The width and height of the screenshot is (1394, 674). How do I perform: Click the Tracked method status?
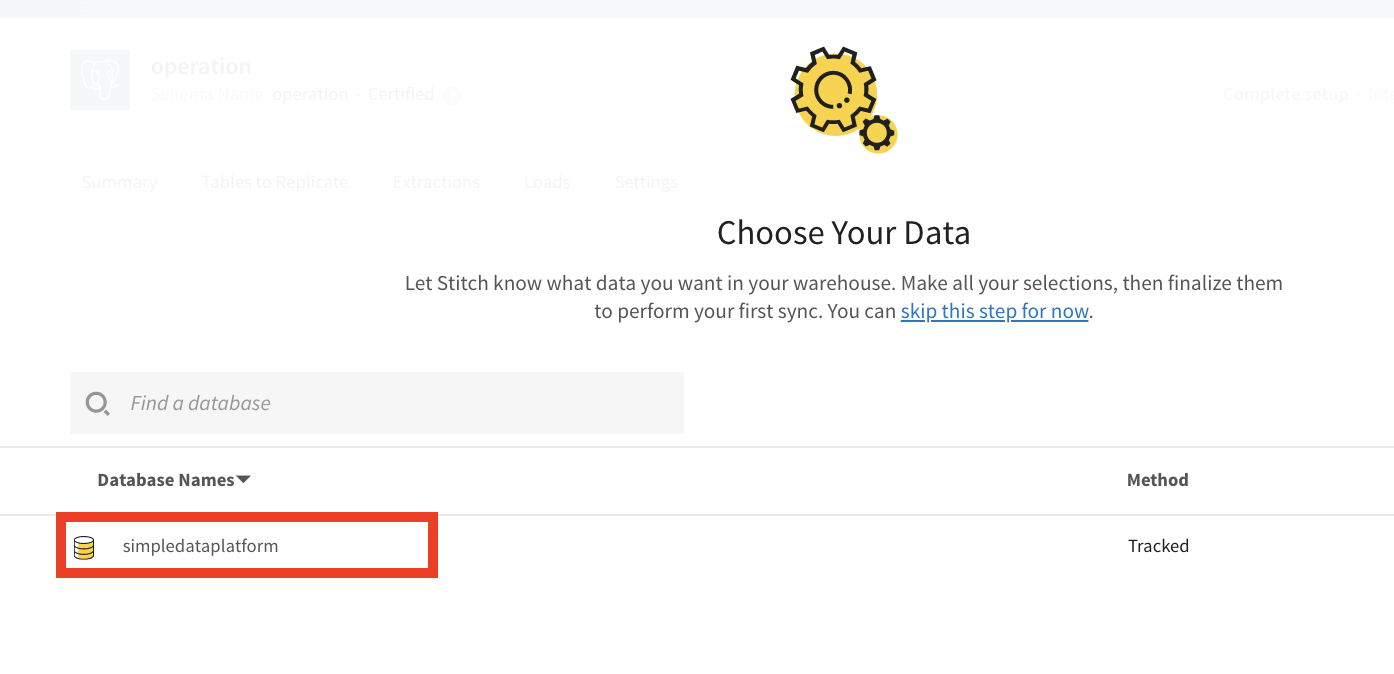[1158, 546]
